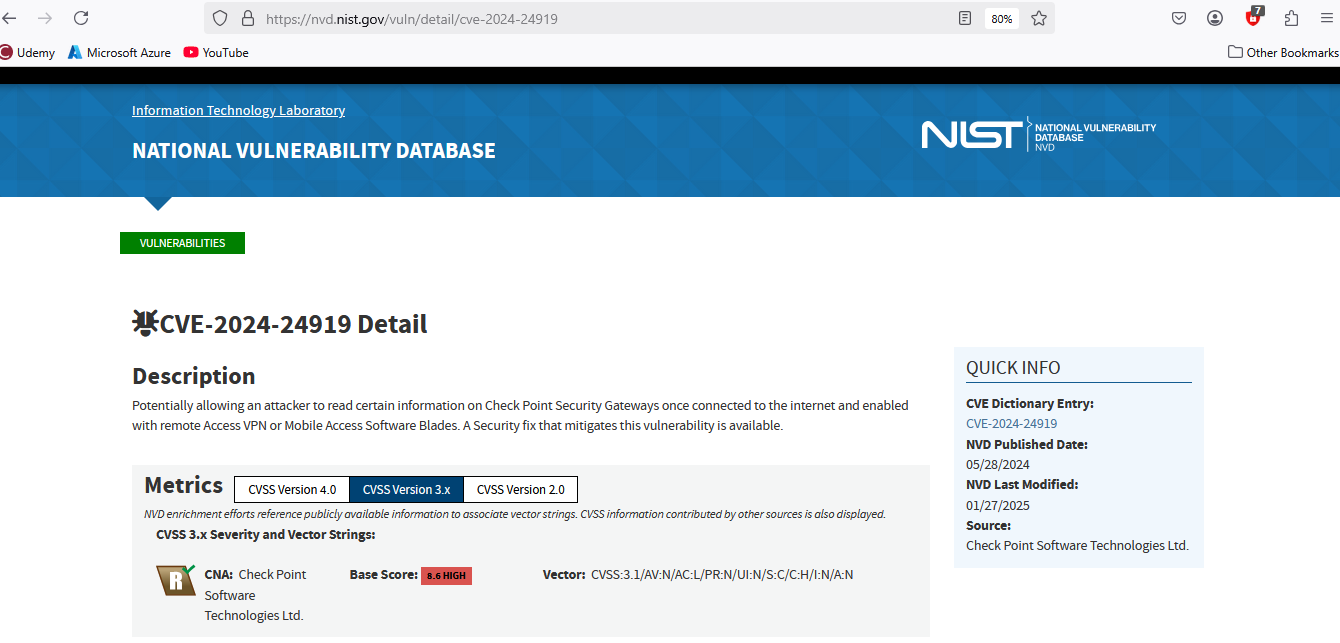Go back to the previous page
The height and width of the screenshot is (643, 1340).
point(10,18)
